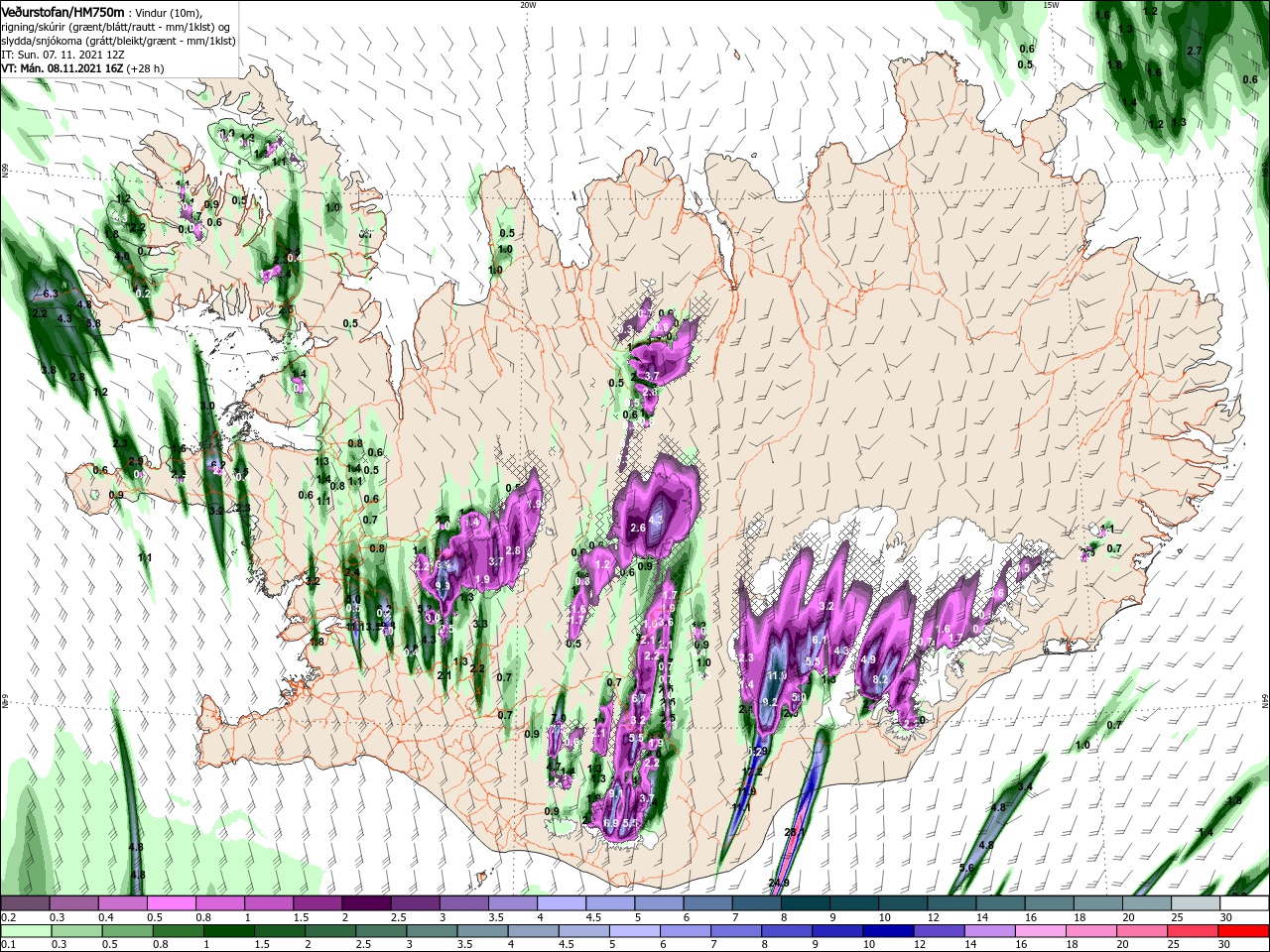Click the '11.0' precipitation value on the map
This screenshot has width=1270, height=952.
click(777, 675)
